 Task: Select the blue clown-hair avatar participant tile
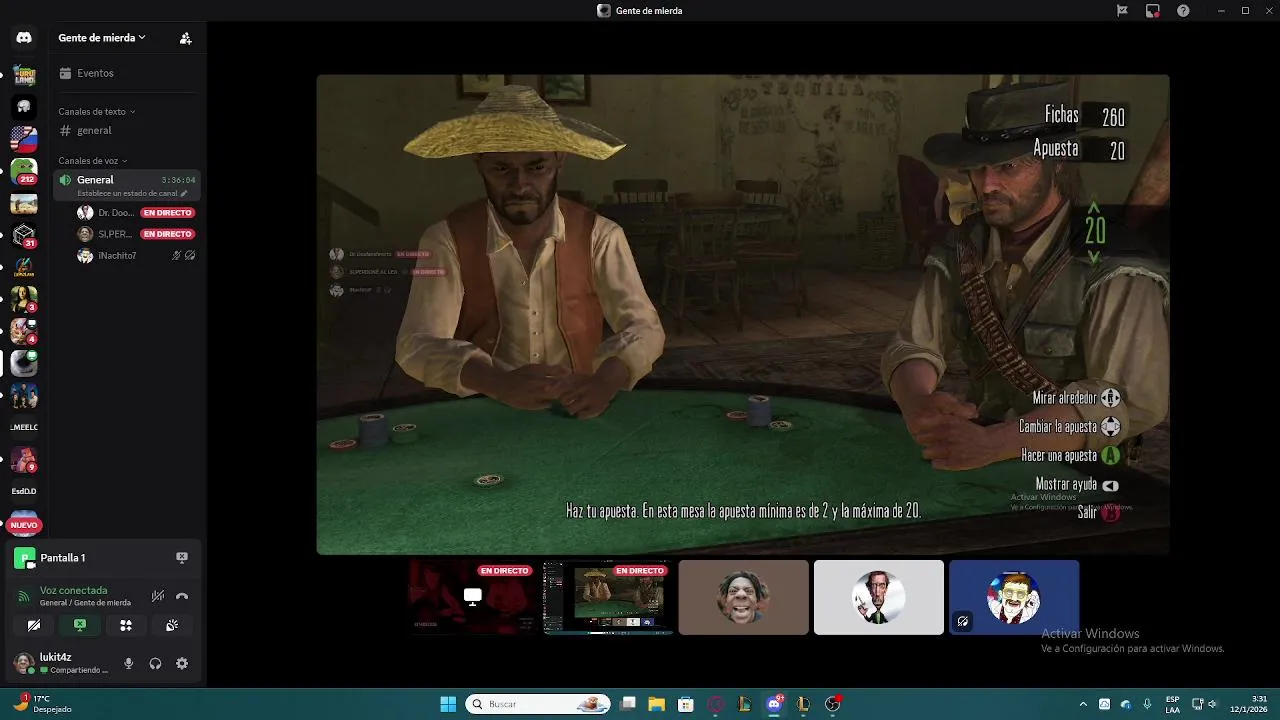pos(1014,597)
